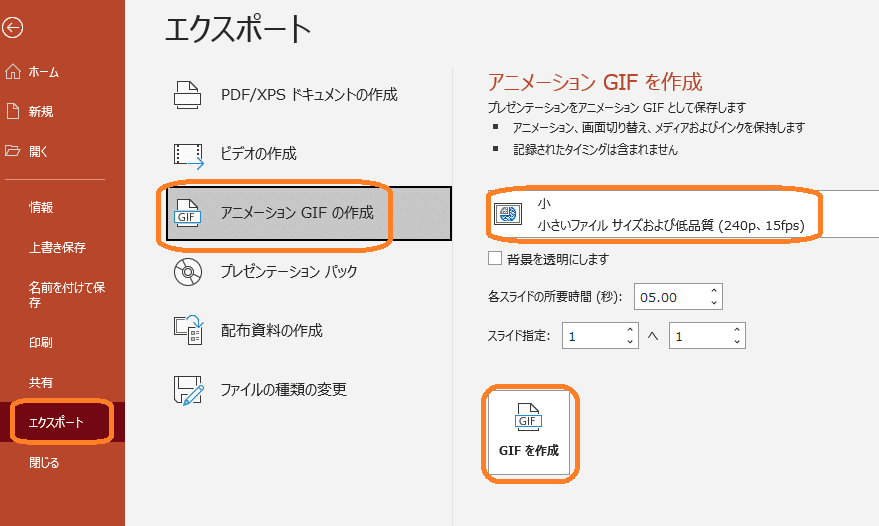This screenshot has width=879, height=526.
Task: Click the GIF file icon in export list
Action: coord(187,213)
